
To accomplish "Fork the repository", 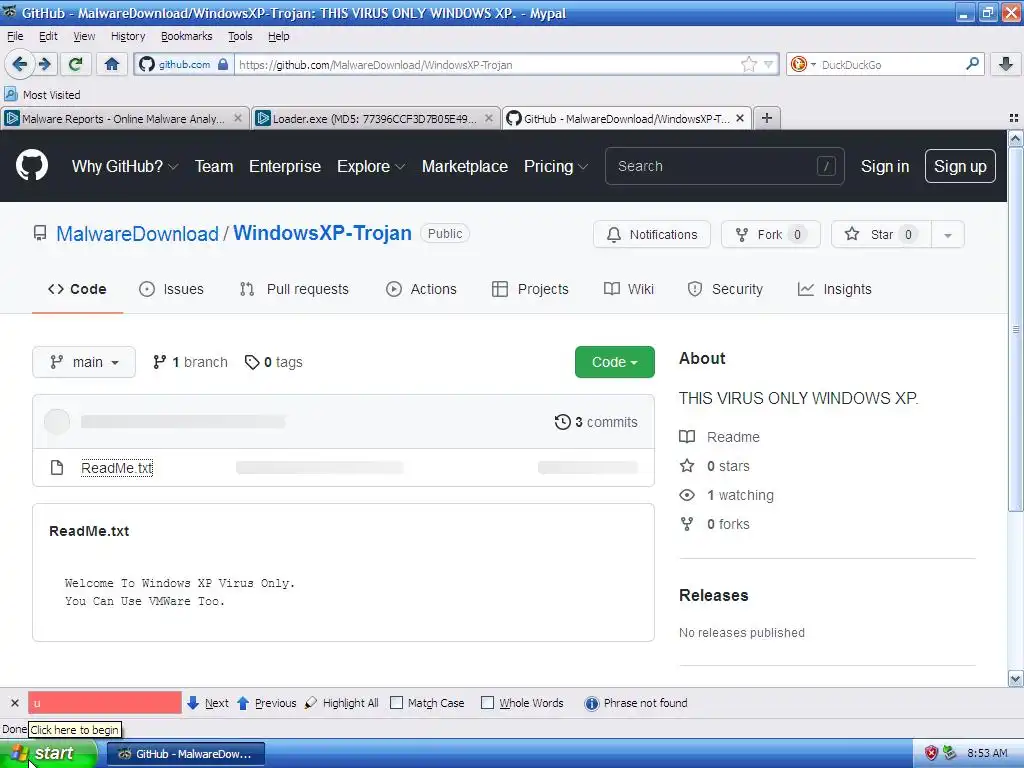I will (x=771, y=234).
